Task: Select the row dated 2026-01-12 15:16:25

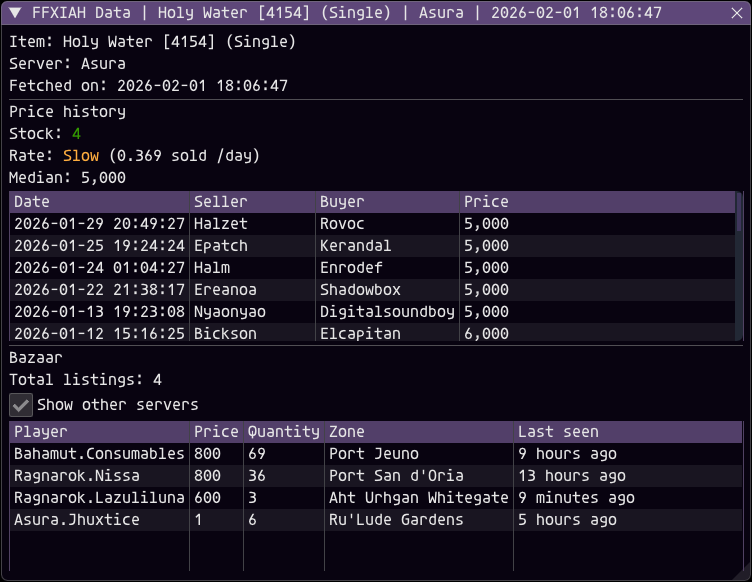Action: point(372,333)
